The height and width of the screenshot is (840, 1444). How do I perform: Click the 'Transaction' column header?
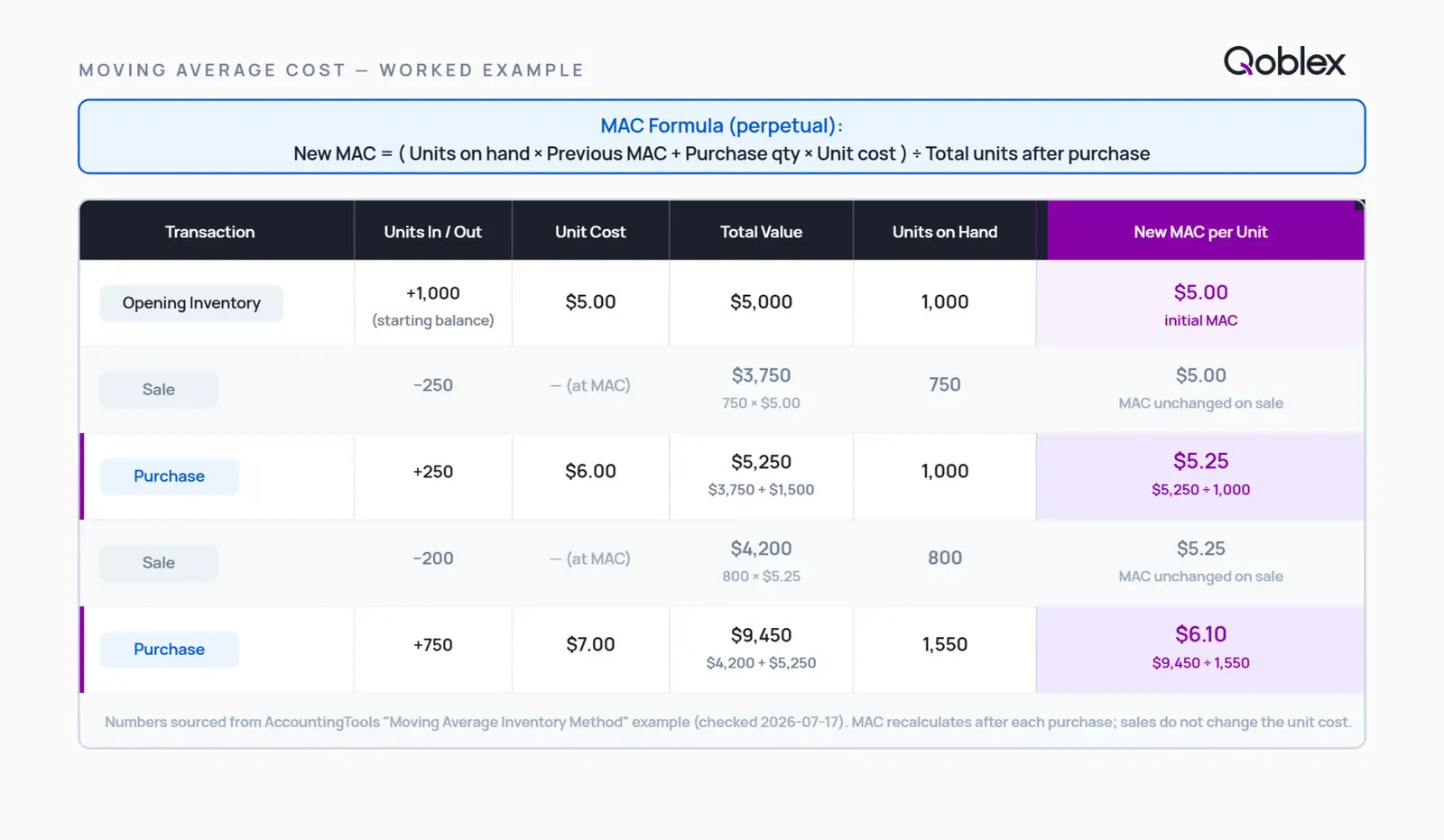coord(210,232)
